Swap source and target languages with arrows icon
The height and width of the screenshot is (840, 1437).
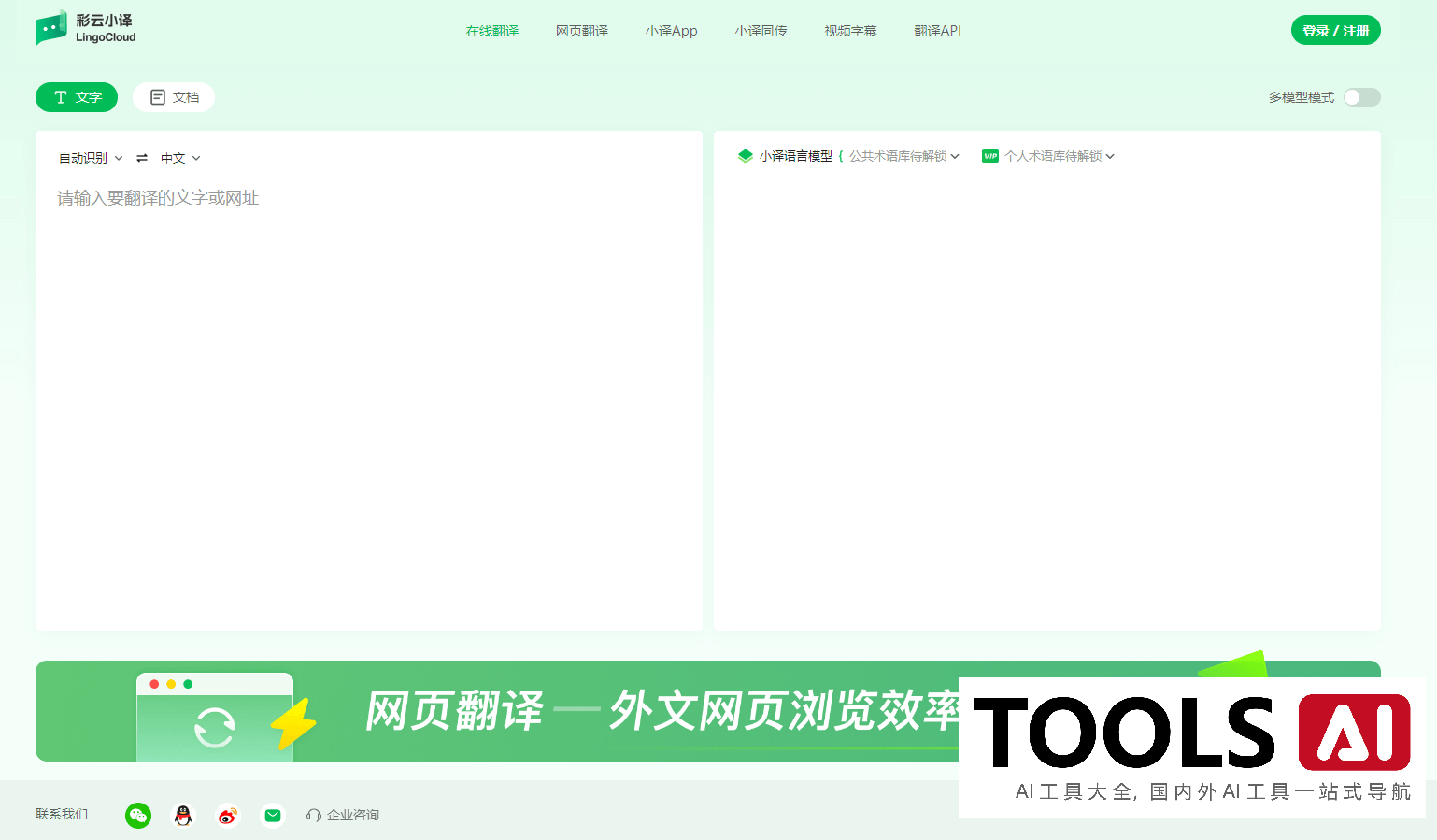pos(141,158)
